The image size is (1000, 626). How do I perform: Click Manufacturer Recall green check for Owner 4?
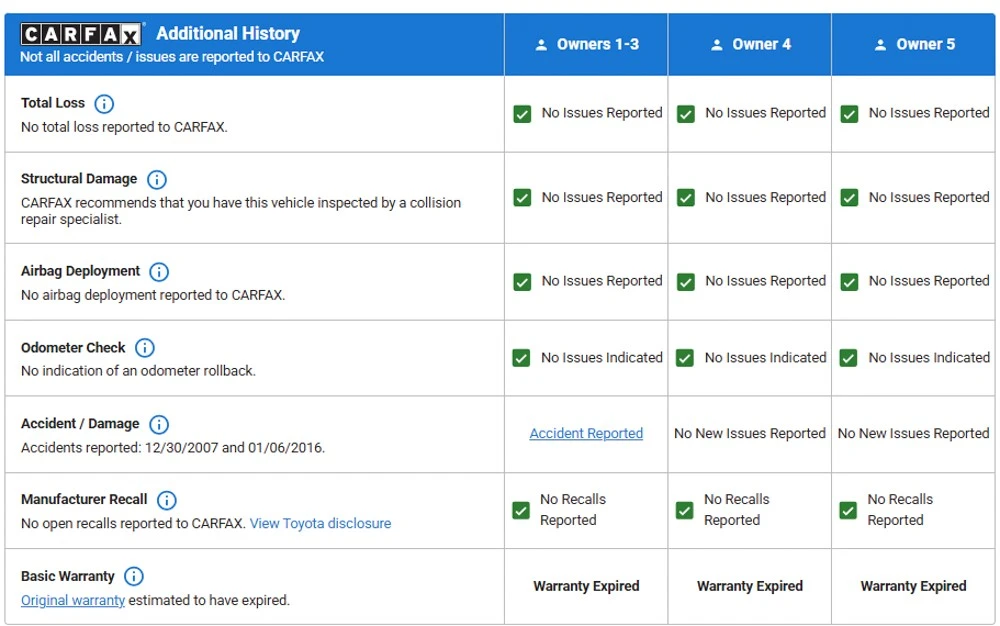[x=684, y=510]
